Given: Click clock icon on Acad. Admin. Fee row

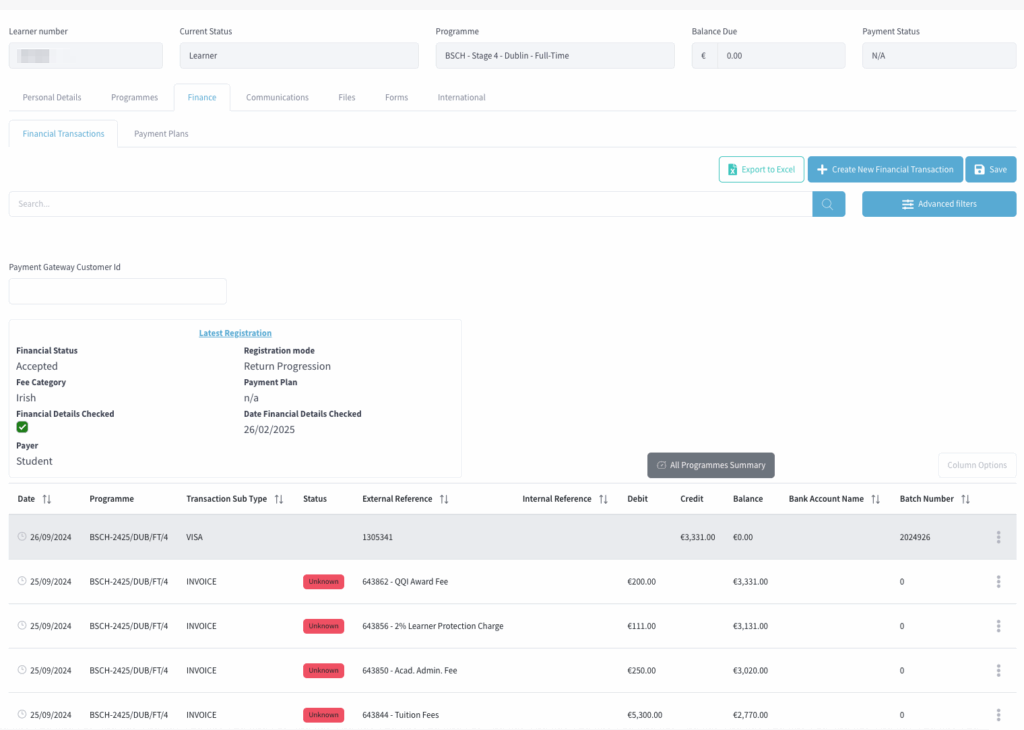Looking at the screenshot, I should (22, 670).
